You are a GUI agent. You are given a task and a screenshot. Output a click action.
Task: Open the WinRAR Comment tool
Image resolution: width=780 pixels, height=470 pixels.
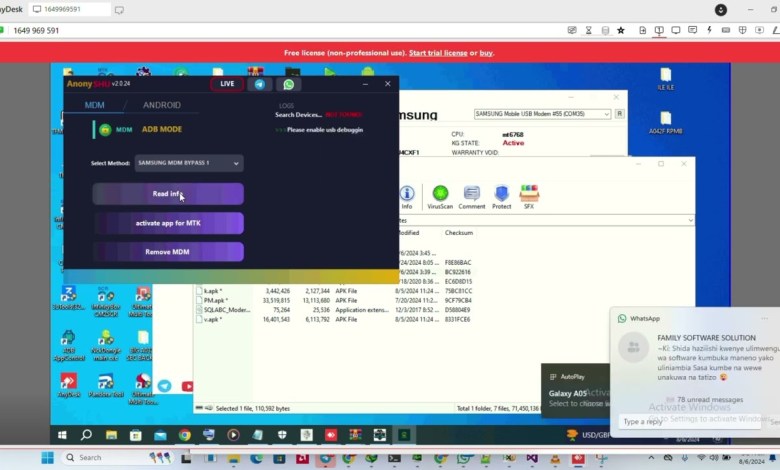pos(472,194)
